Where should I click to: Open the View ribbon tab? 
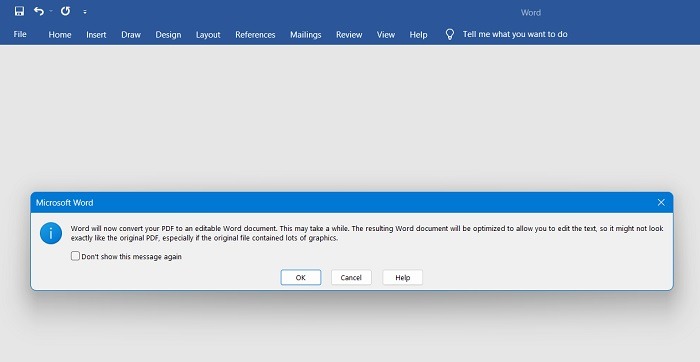(386, 34)
